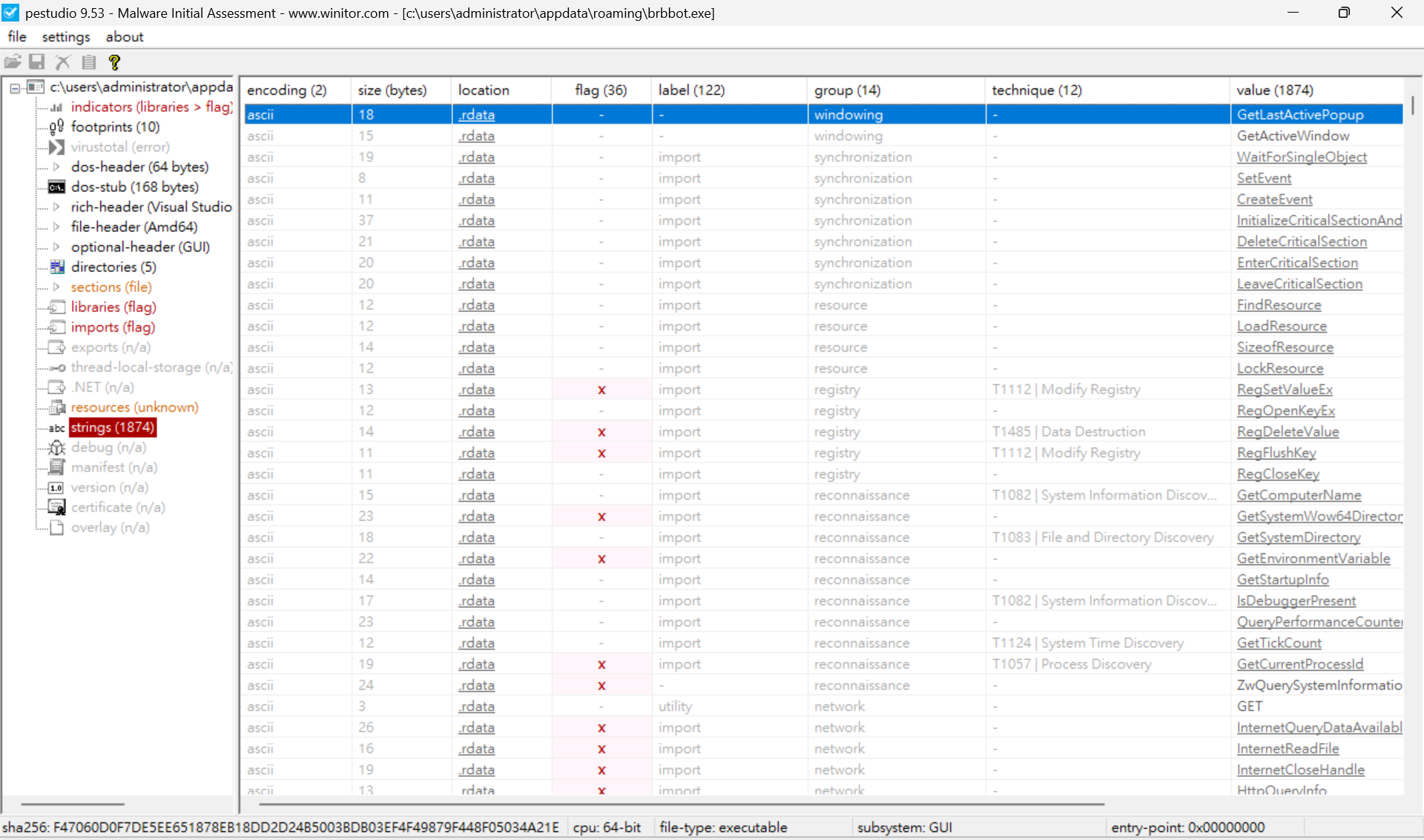The height and width of the screenshot is (840, 1424).
Task: Click the dos-stub console icon
Action: [x=56, y=187]
